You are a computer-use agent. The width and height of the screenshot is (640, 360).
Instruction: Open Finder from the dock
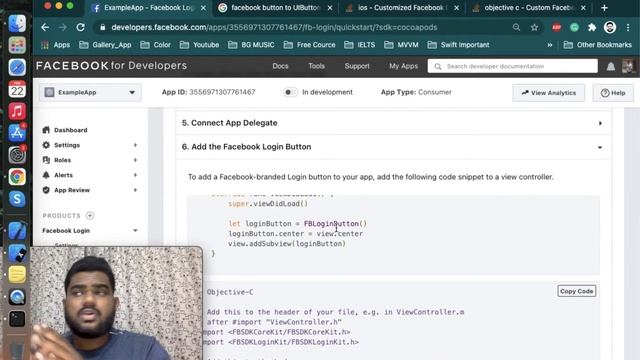click(x=17, y=23)
